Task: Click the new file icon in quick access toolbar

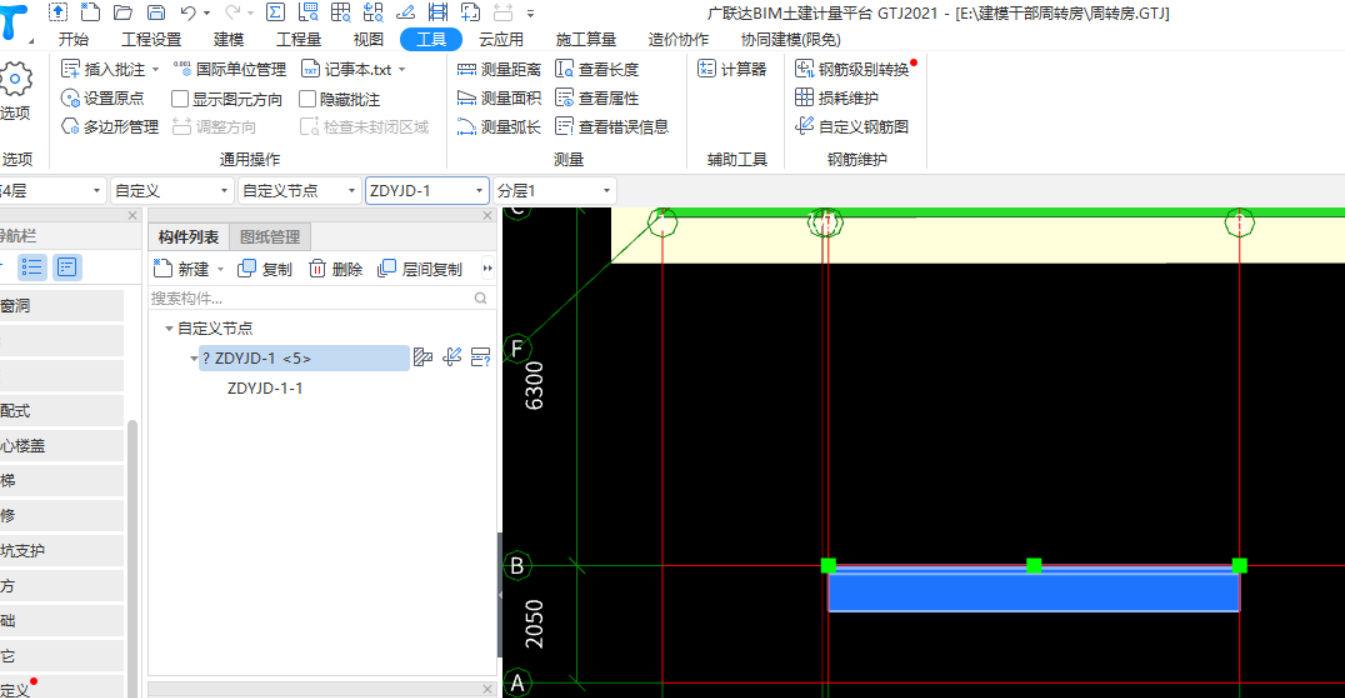Action: (90, 13)
